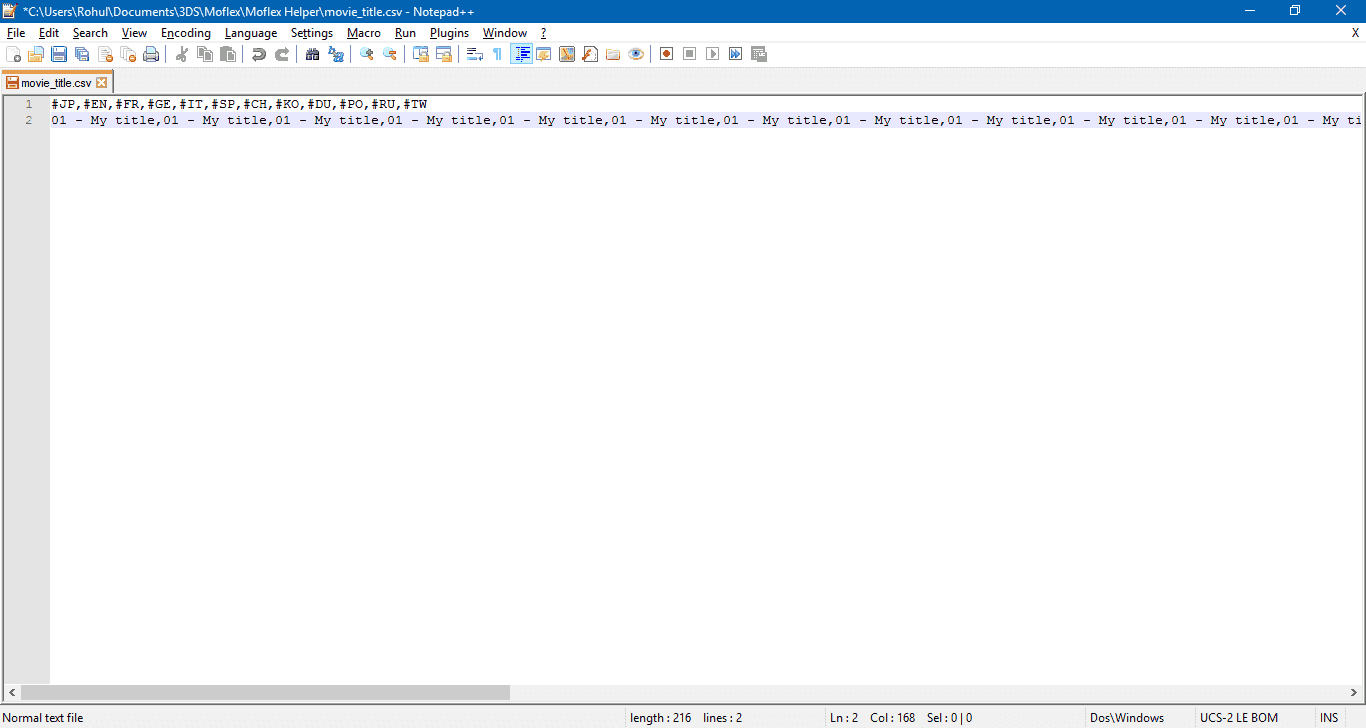Open the Search menu

coord(90,33)
